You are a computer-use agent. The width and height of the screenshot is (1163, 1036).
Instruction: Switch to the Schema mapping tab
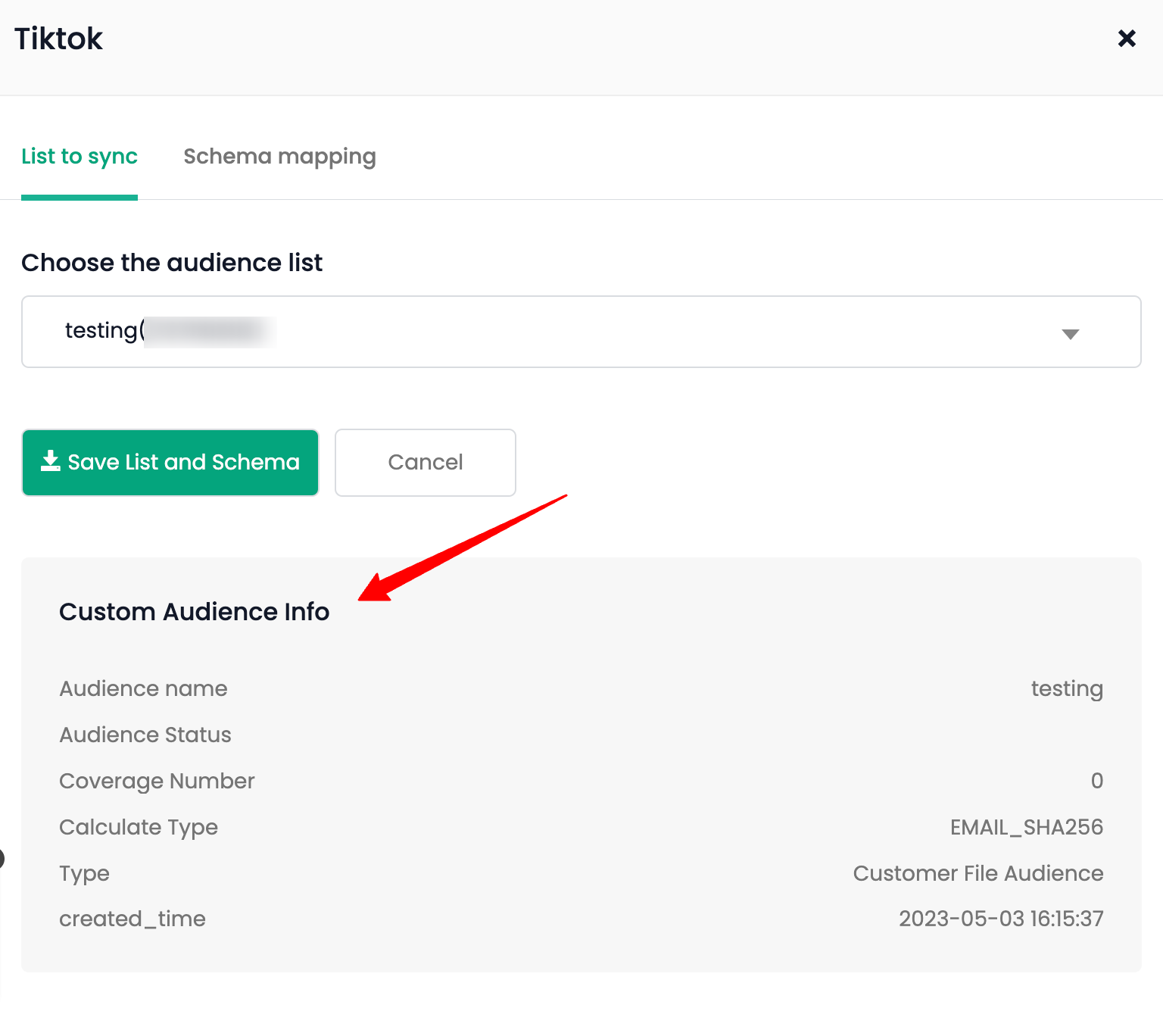[279, 157]
